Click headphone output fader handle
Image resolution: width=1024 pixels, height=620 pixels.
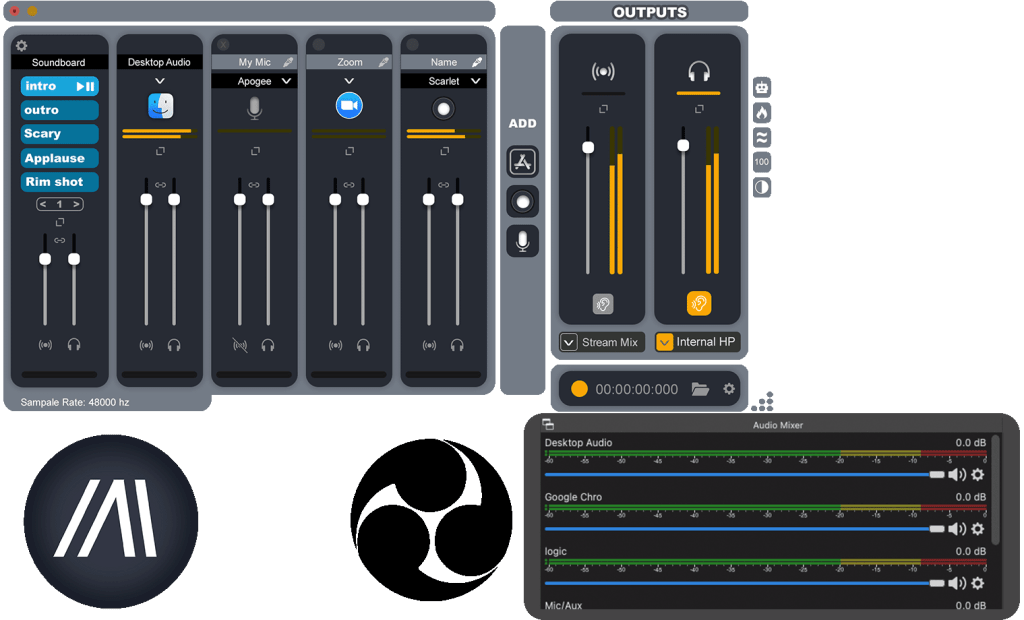[683, 145]
